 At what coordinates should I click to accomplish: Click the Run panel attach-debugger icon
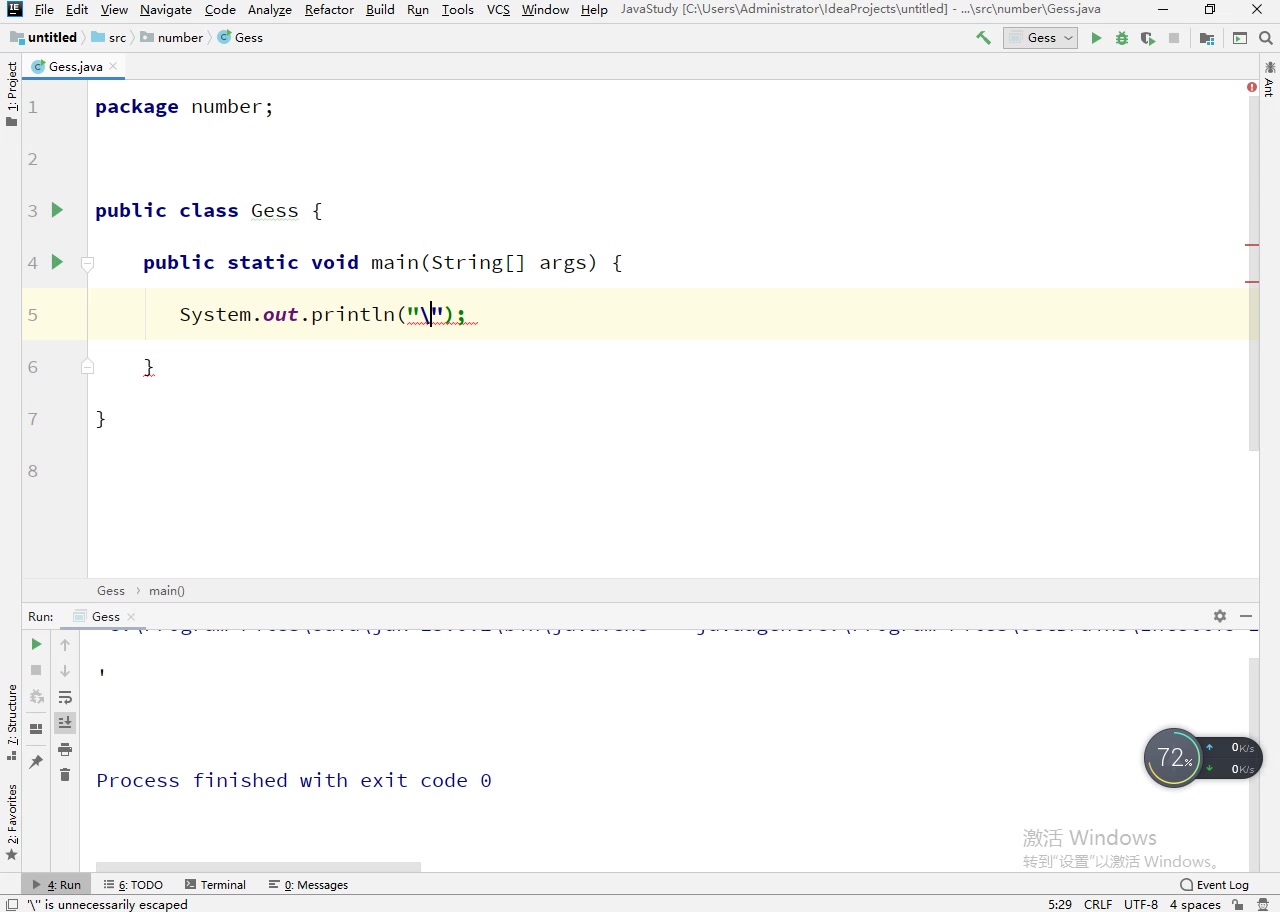click(36, 696)
